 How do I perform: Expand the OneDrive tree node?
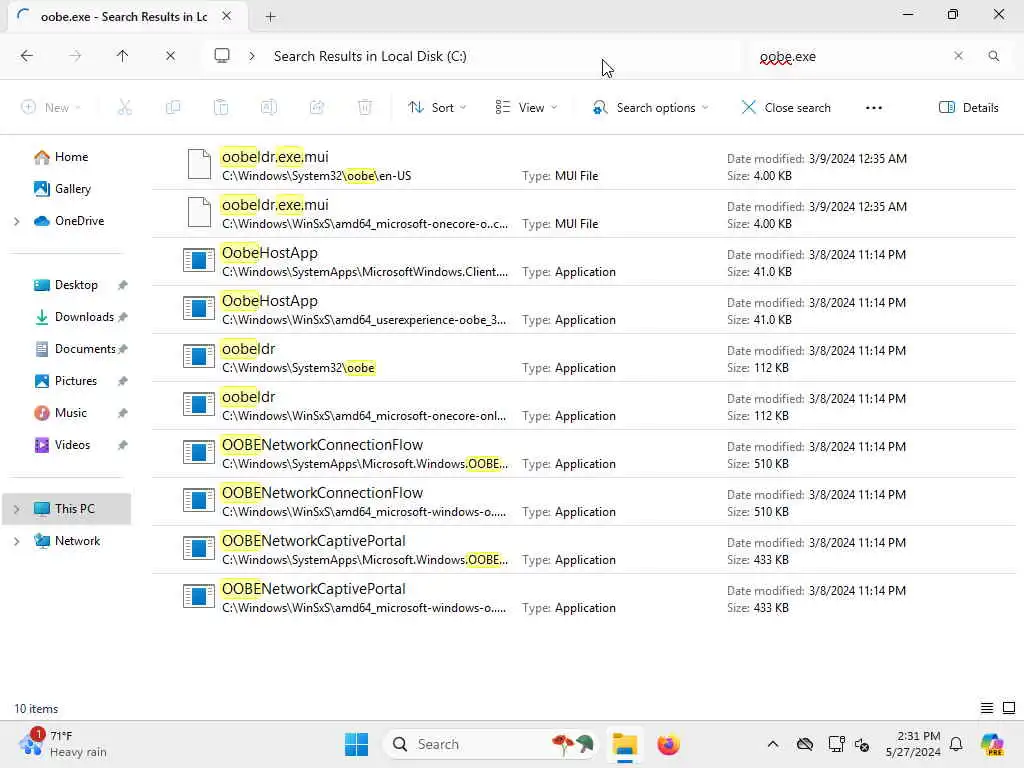pos(16,221)
